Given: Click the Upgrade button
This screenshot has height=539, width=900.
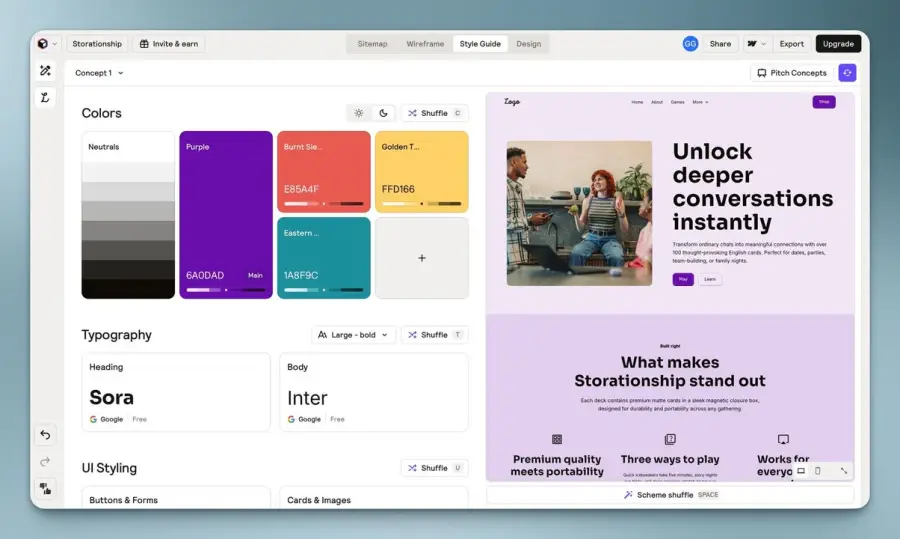Looking at the screenshot, I should [838, 44].
